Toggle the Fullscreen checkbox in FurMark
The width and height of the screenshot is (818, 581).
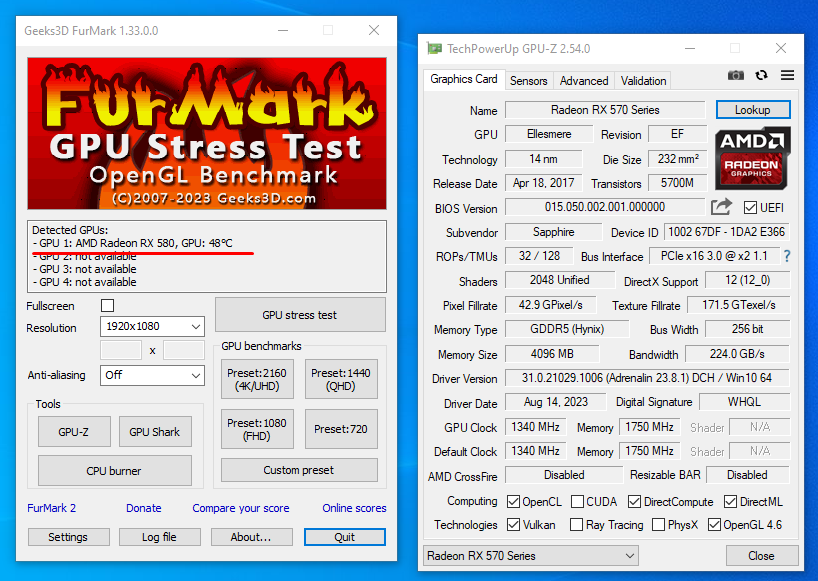coord(107,306)
